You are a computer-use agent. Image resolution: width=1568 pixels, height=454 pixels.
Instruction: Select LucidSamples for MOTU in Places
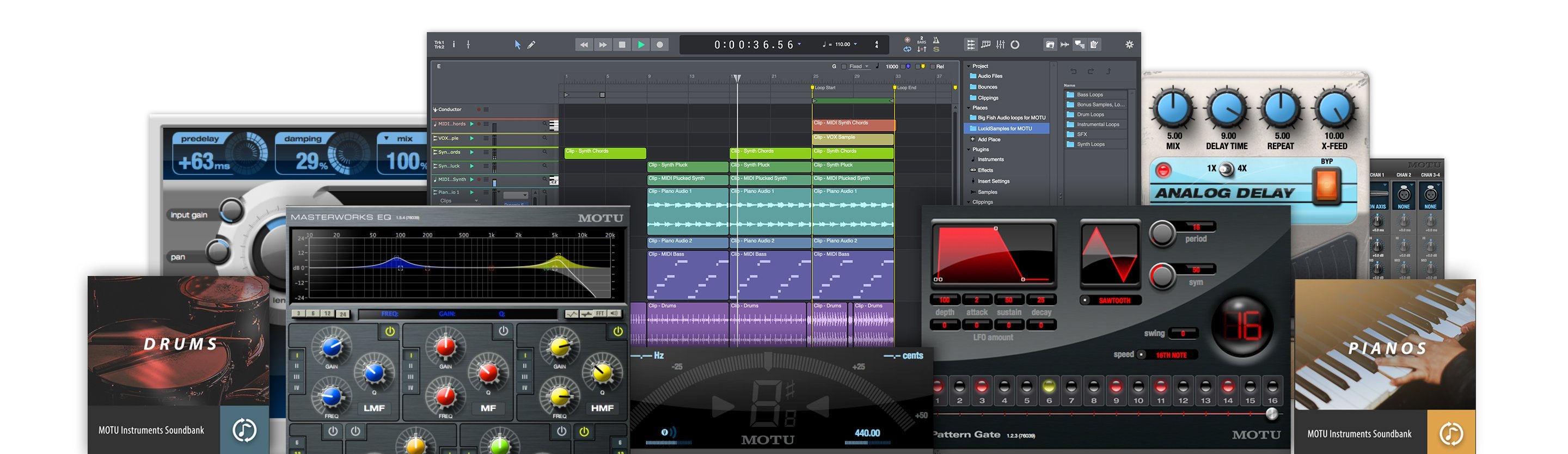[1004, 128]
